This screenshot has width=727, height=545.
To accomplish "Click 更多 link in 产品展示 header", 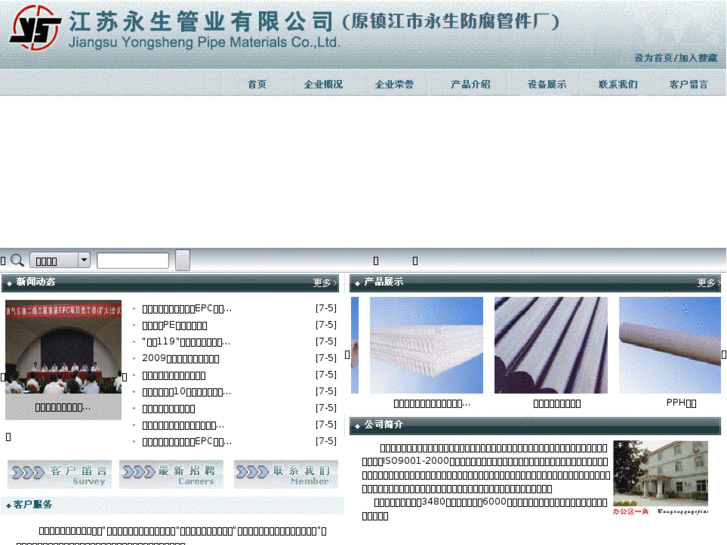I will pos(708,283).
